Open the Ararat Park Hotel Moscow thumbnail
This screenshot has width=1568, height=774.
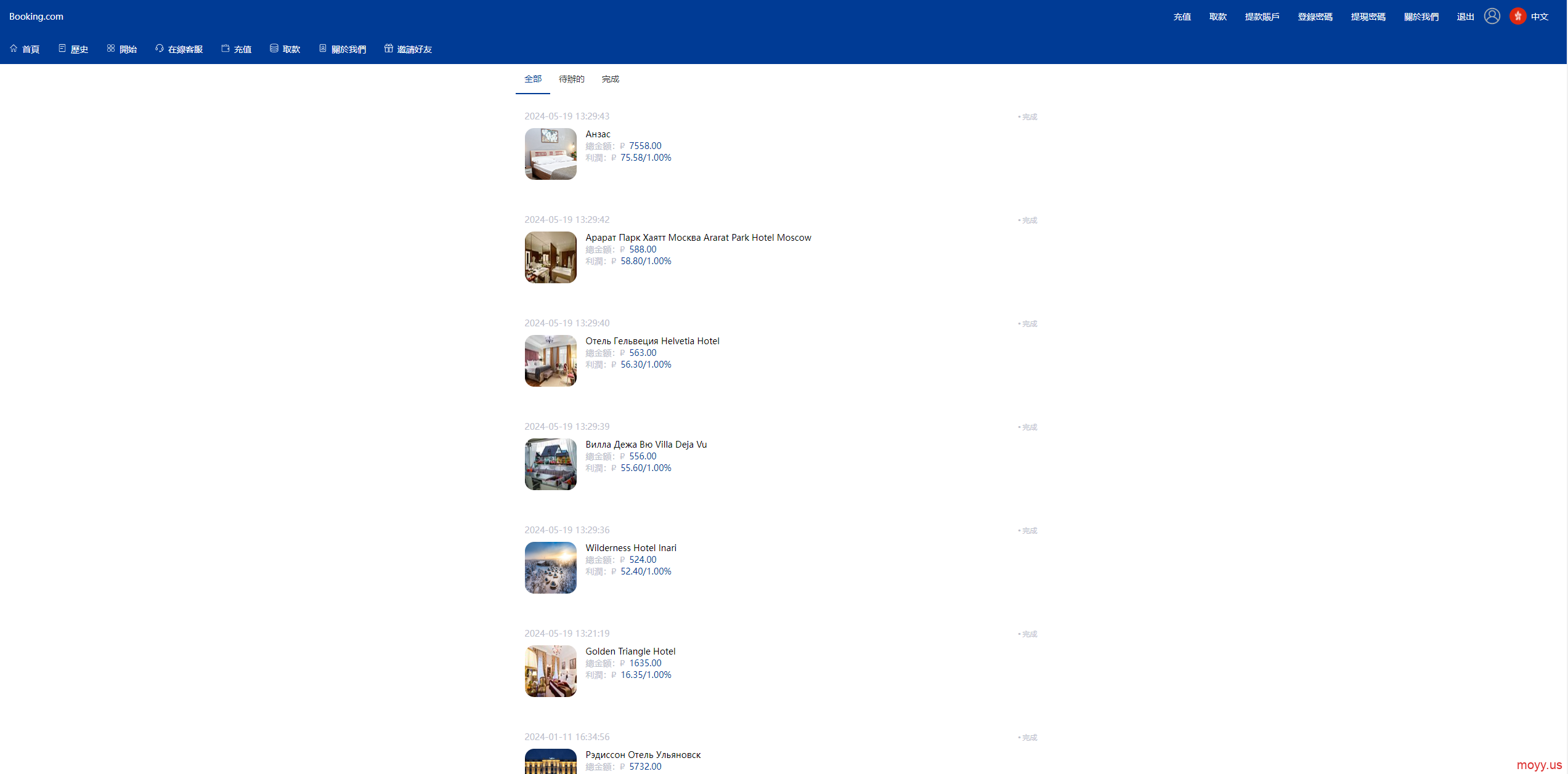pyautogui.click(x=551, y=257)
